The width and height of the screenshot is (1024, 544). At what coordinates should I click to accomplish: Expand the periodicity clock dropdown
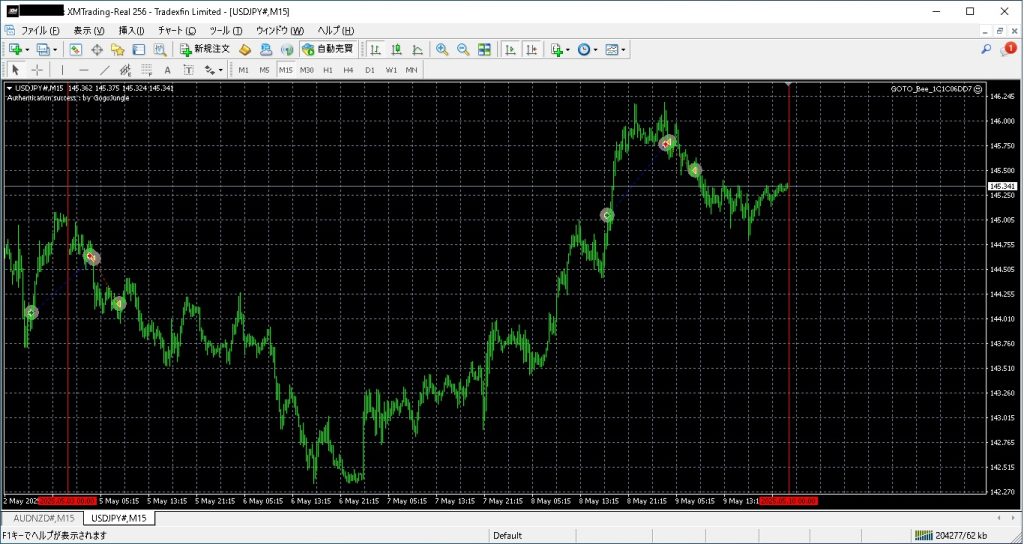(x=596, y=49)
